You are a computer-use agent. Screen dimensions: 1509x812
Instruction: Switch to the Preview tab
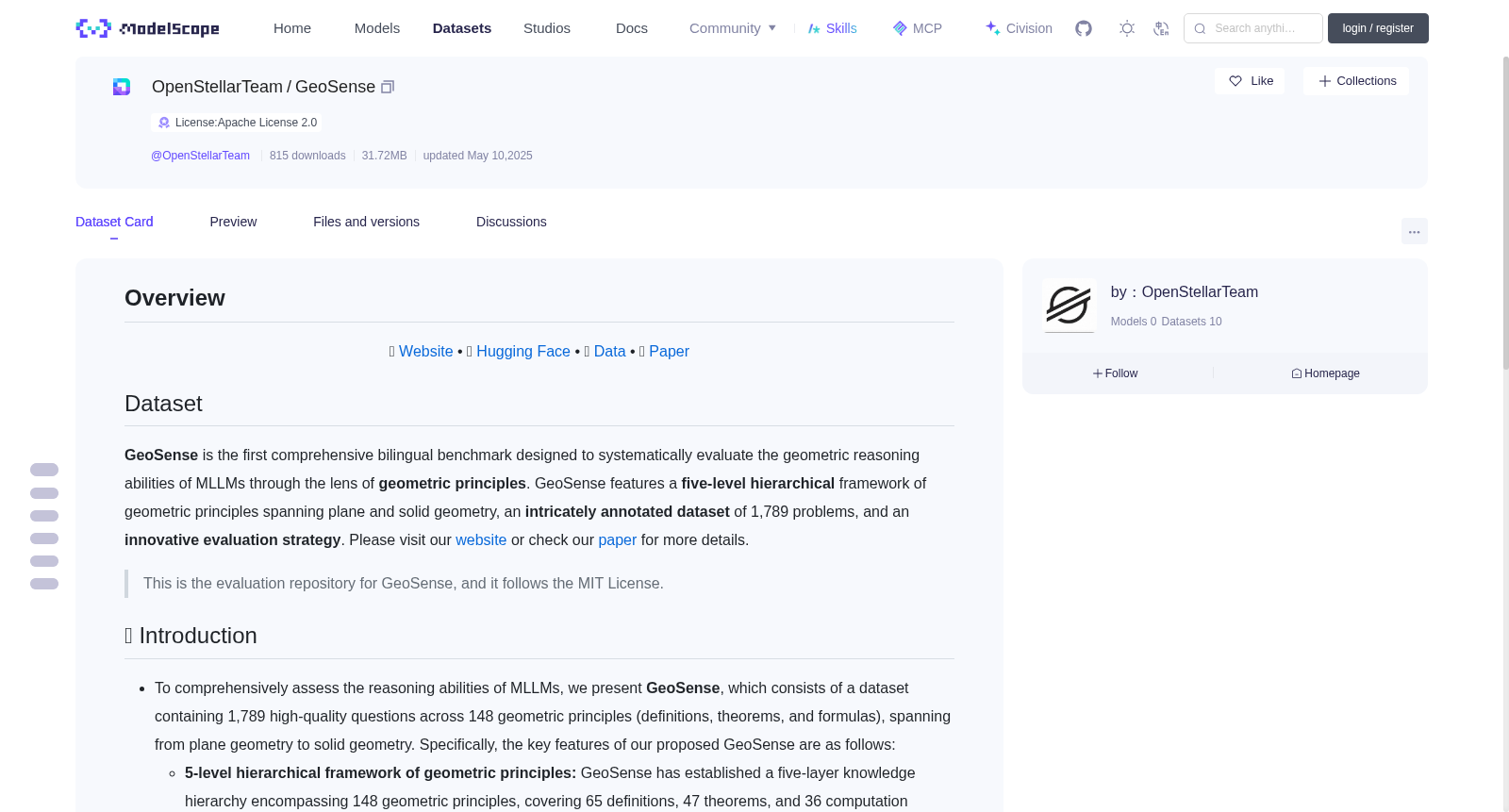click(233, 222)
